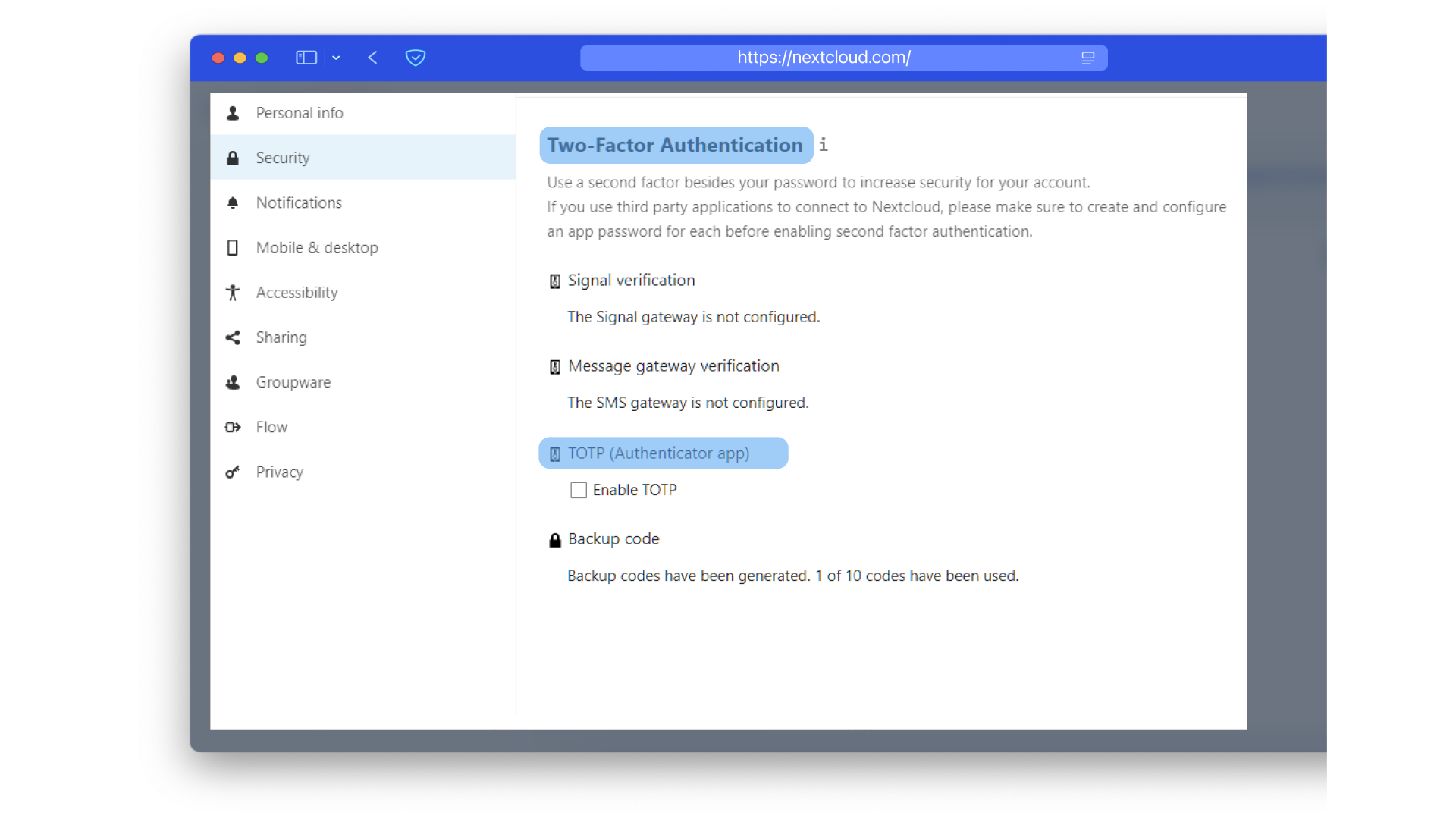Click the Two-Factor Authentication heading
Screen dimensions: 1456x819
675,145
